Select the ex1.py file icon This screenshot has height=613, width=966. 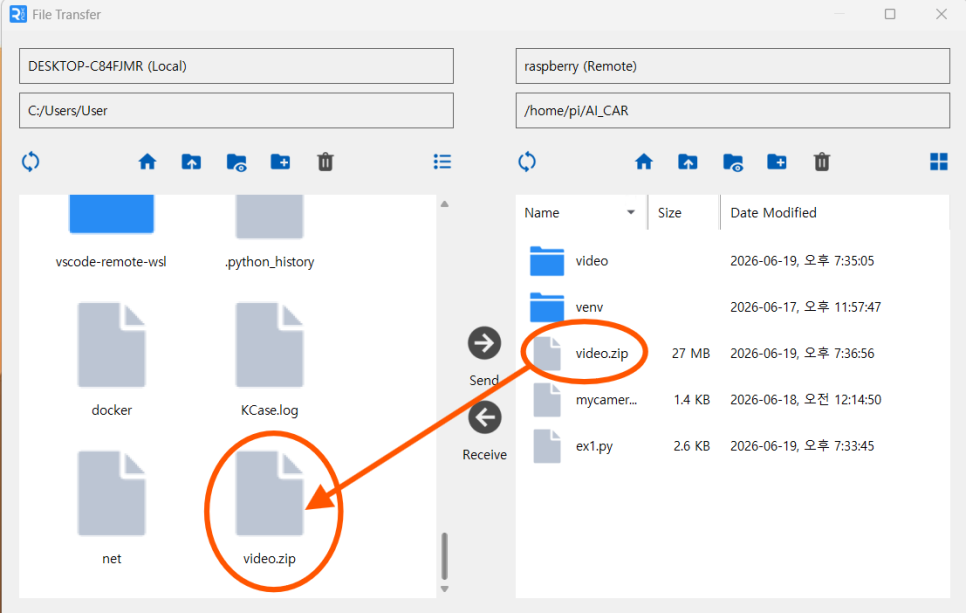(x=547, y=446)
